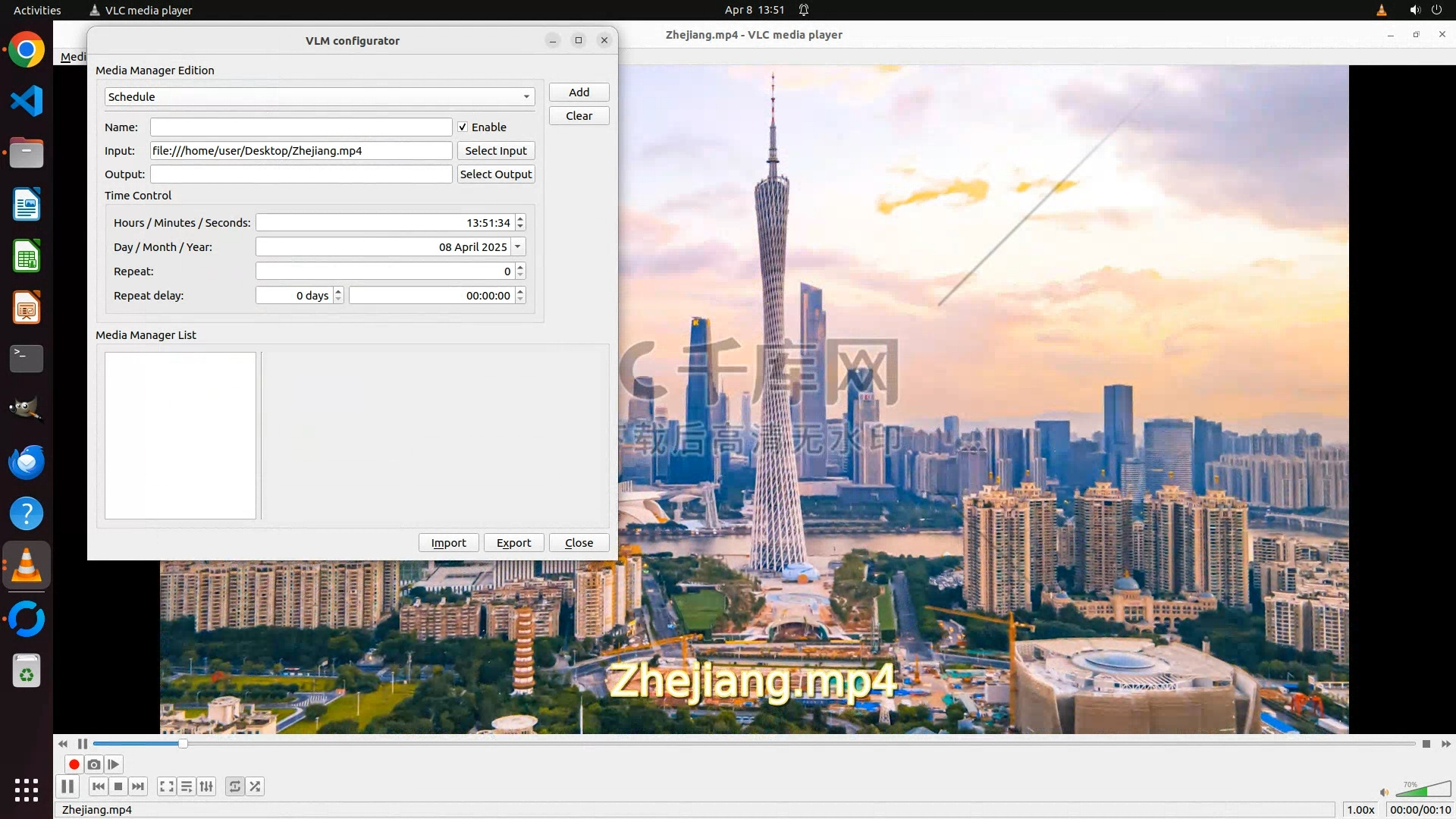The image size is (1456, 819).
Task: Stop playback with the square stop button
Action: 118,786
